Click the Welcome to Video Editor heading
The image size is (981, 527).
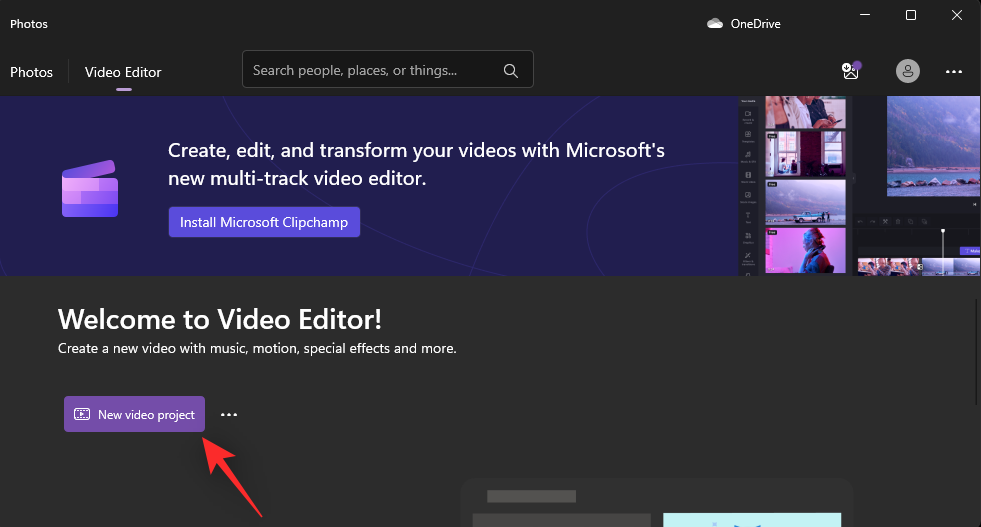tap(220, 319)
